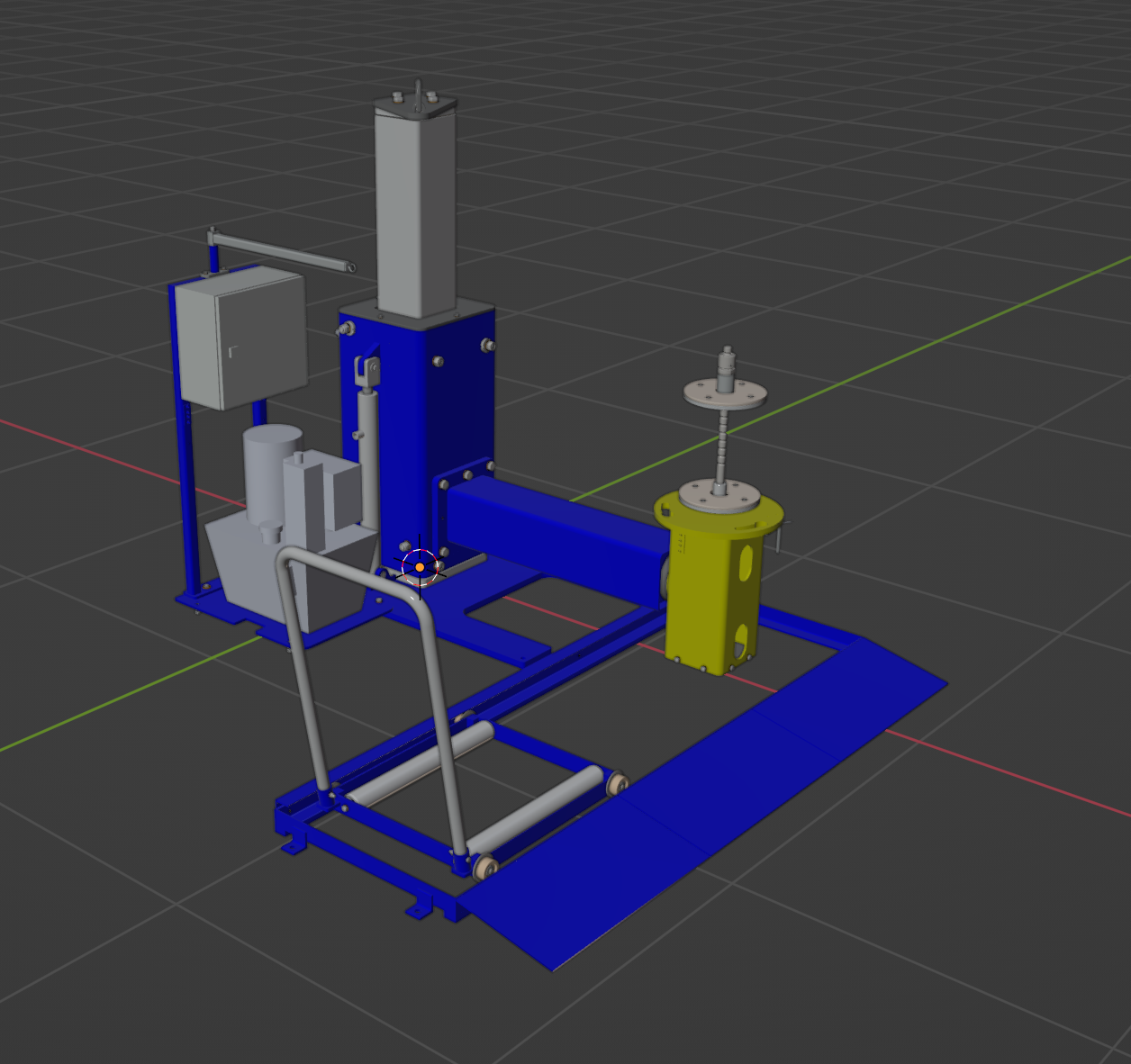1131x1064 pixels.
Task: Select the gray cylindrical tank
Action: pos(271,468)
